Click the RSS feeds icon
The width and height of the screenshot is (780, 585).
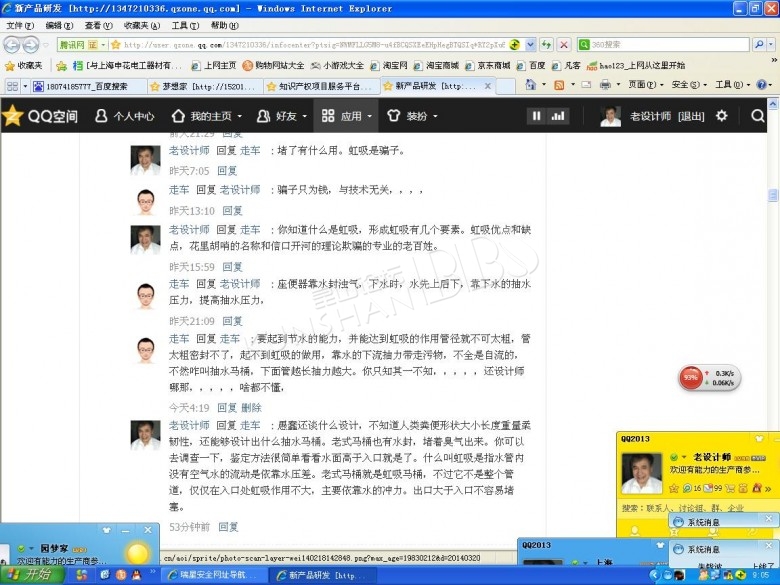[559, 85]
